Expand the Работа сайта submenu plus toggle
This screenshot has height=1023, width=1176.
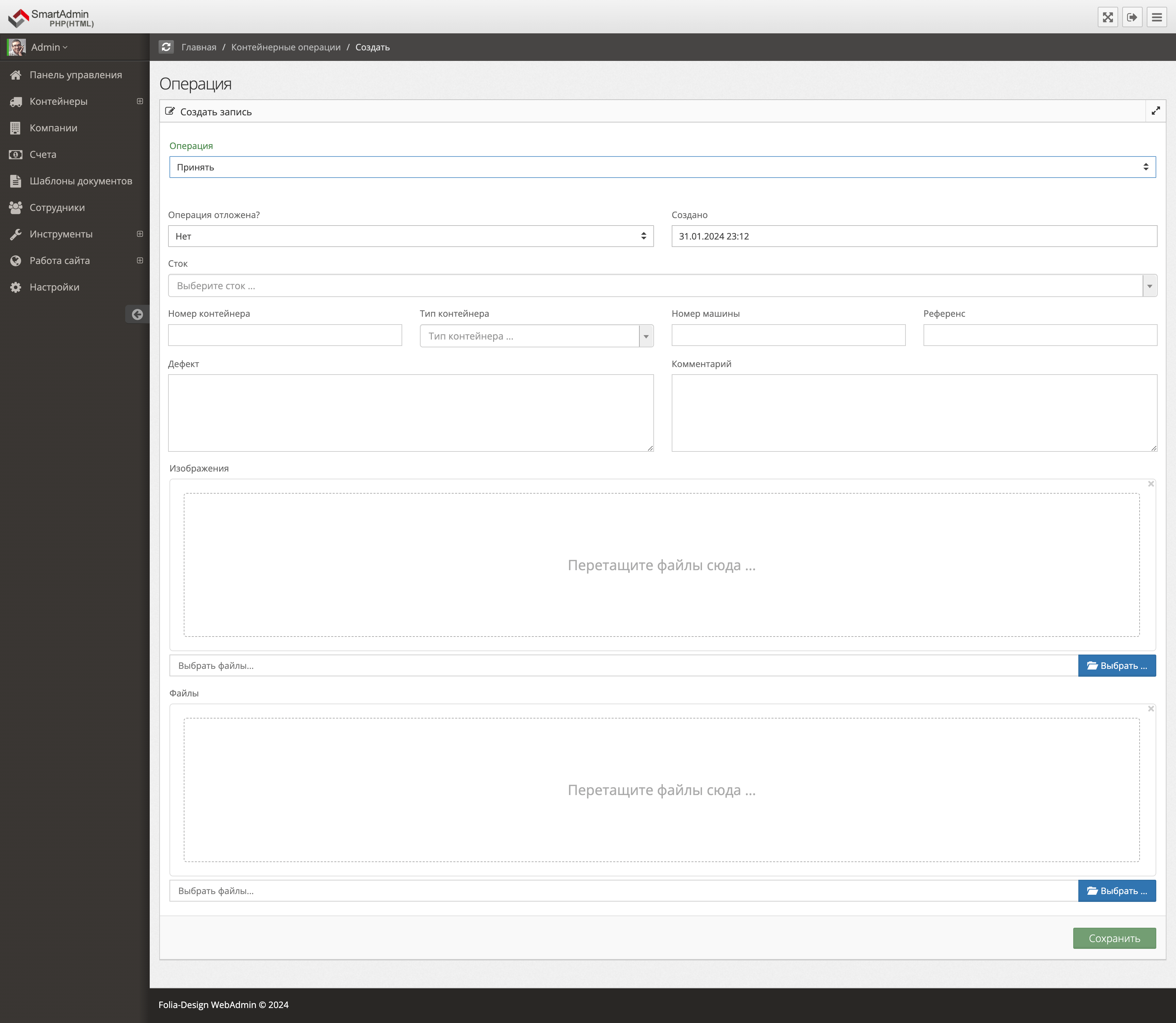pos(140,260)
